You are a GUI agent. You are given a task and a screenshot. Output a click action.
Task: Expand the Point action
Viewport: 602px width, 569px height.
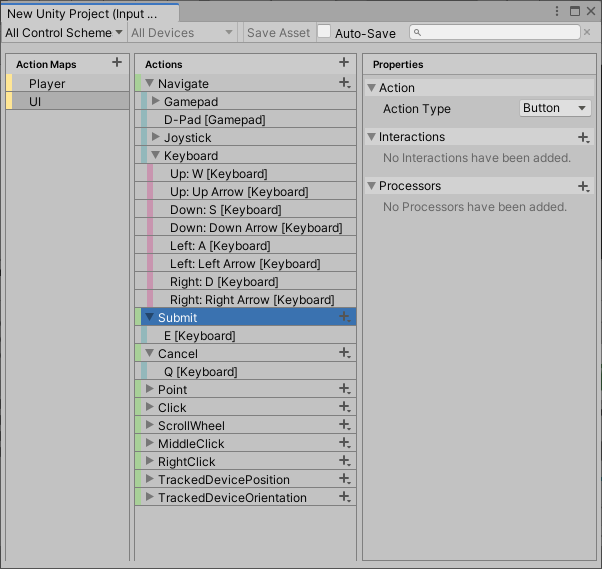click(150, 389)
